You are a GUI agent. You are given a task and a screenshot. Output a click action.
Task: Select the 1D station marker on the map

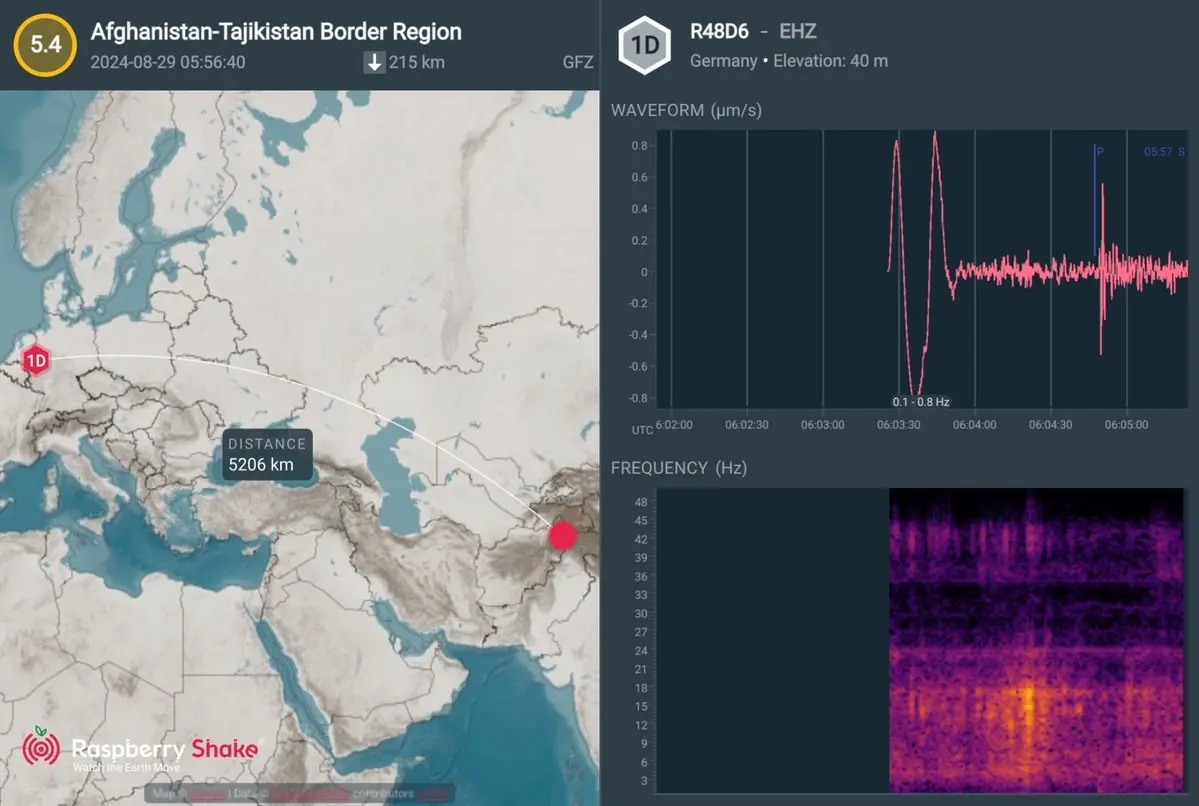36,360
